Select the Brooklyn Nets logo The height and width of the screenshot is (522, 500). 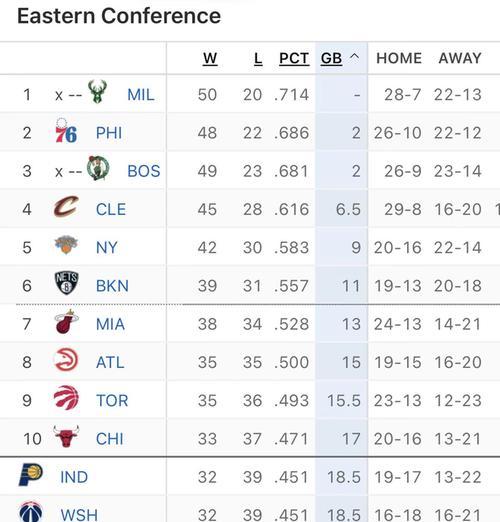pos(67,283)
